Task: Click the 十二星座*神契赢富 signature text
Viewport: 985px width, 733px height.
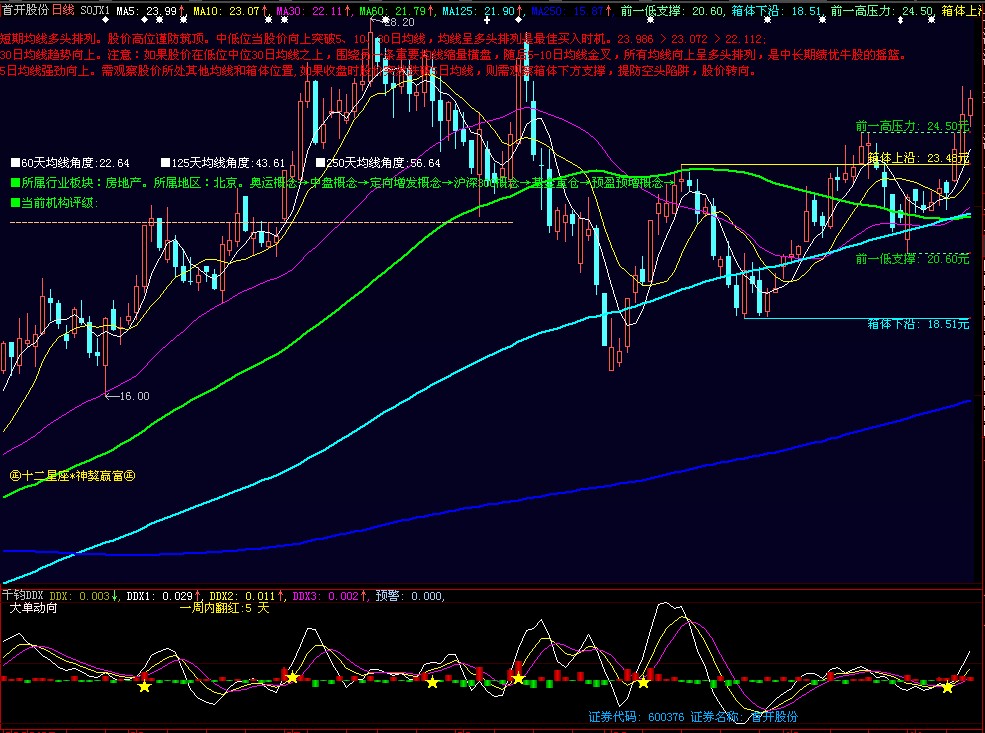Action: click(x=73, y=476)
